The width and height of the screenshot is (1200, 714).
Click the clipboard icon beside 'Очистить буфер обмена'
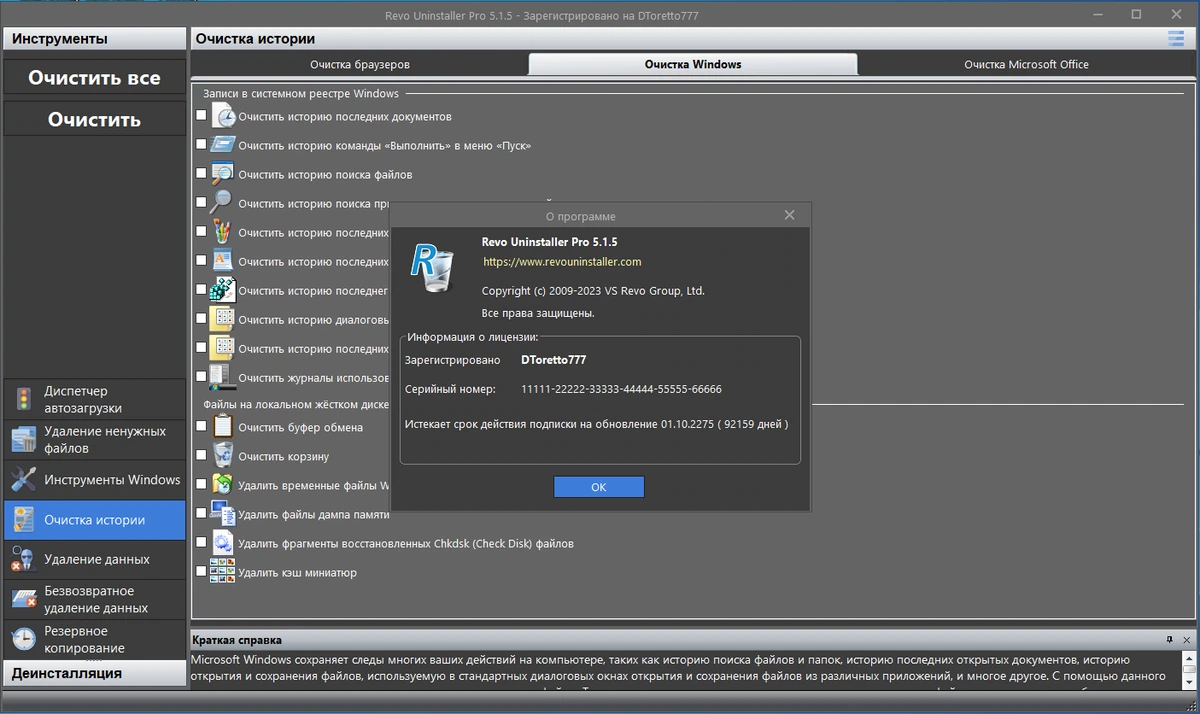[222, 427]
